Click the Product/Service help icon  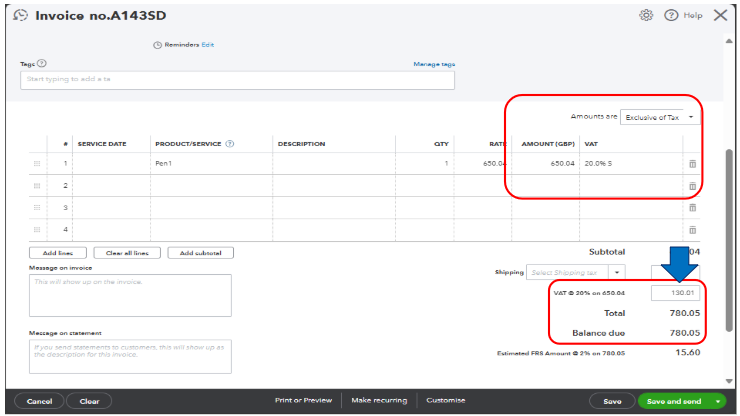coord(230,144)
